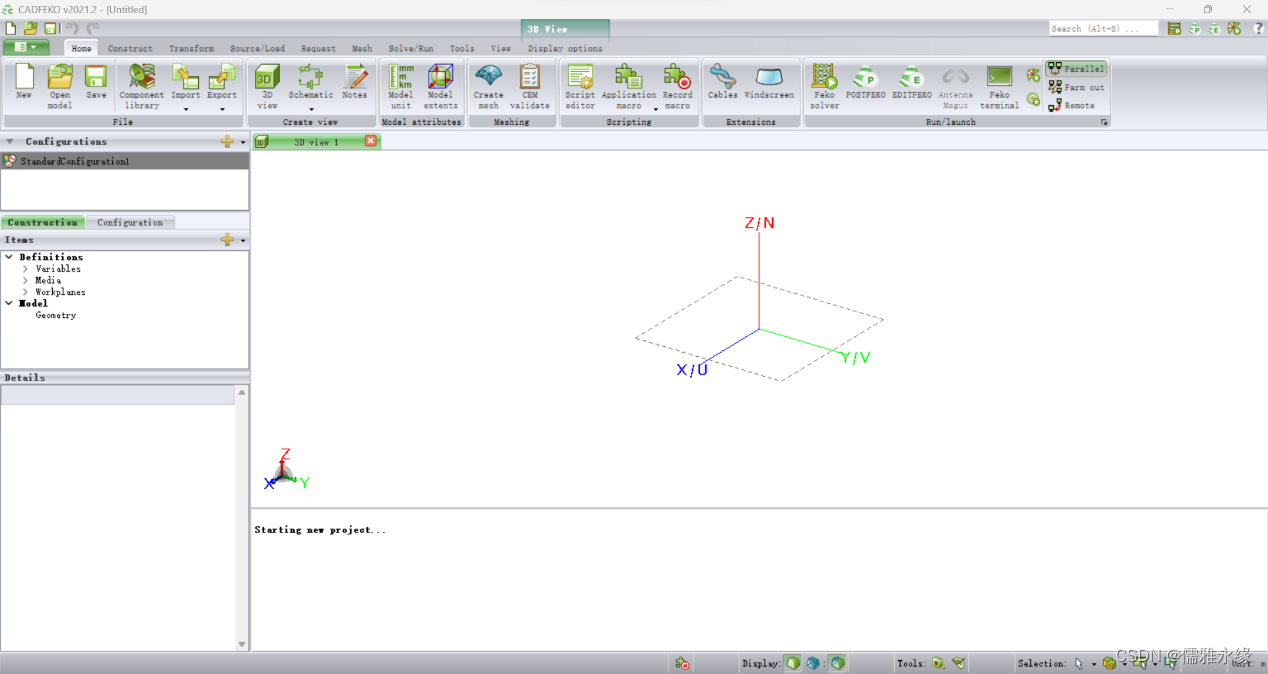Viewport: 1268px width, 674px height.
Task: Open Model extents settings
Action: point(440,87)
